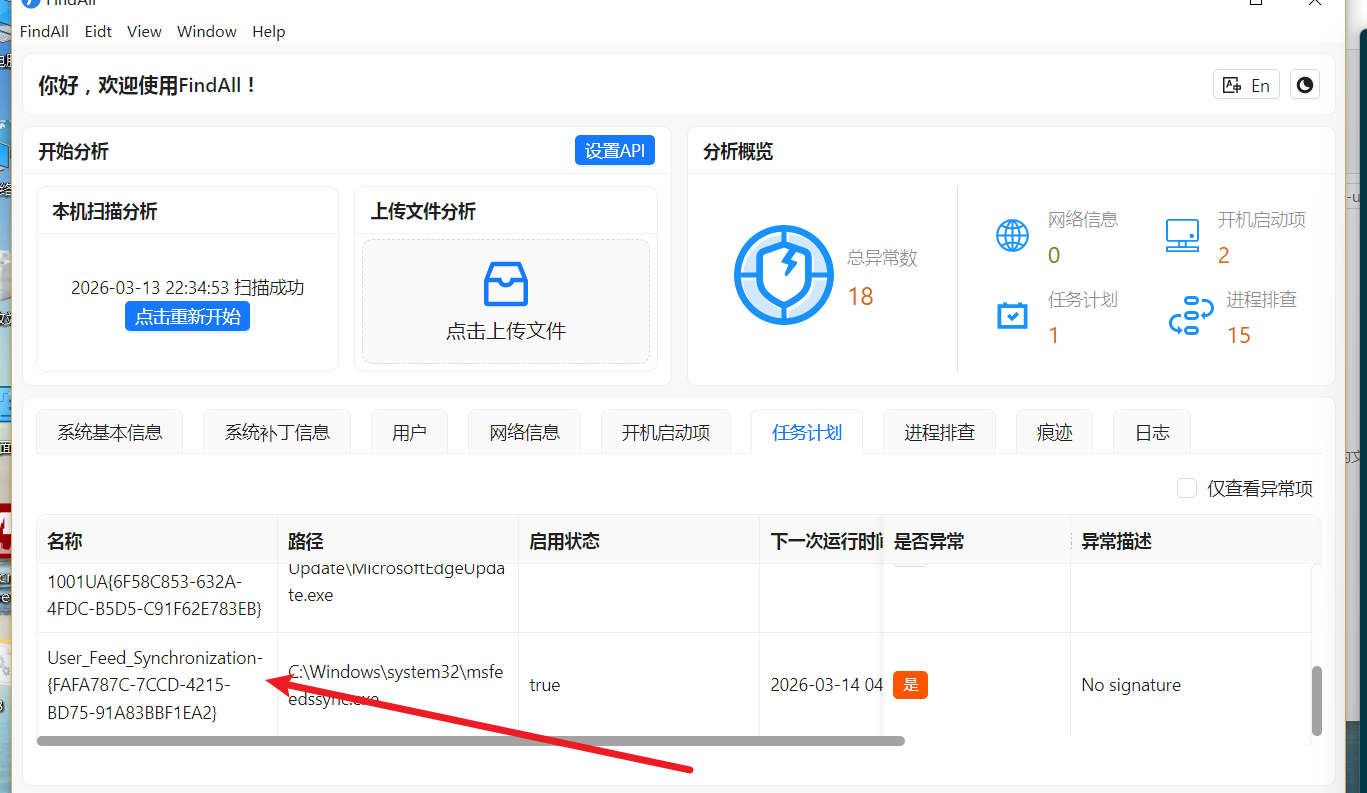The image size is (1367, 793).
Task: Click the globe network info icon
Action: point(1012,236)
